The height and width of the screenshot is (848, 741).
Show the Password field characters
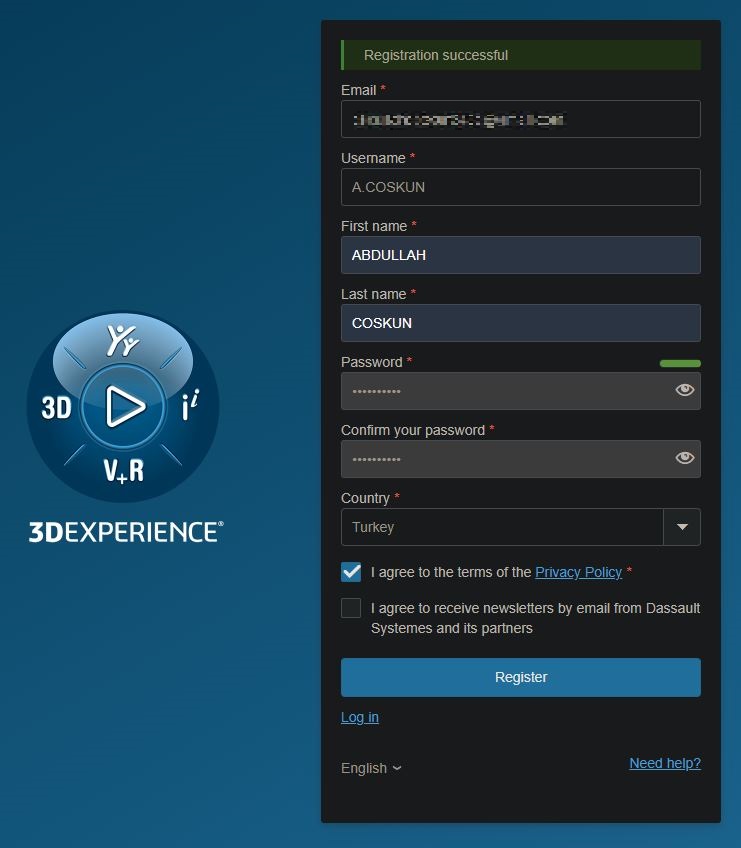(x=685, y=391)
